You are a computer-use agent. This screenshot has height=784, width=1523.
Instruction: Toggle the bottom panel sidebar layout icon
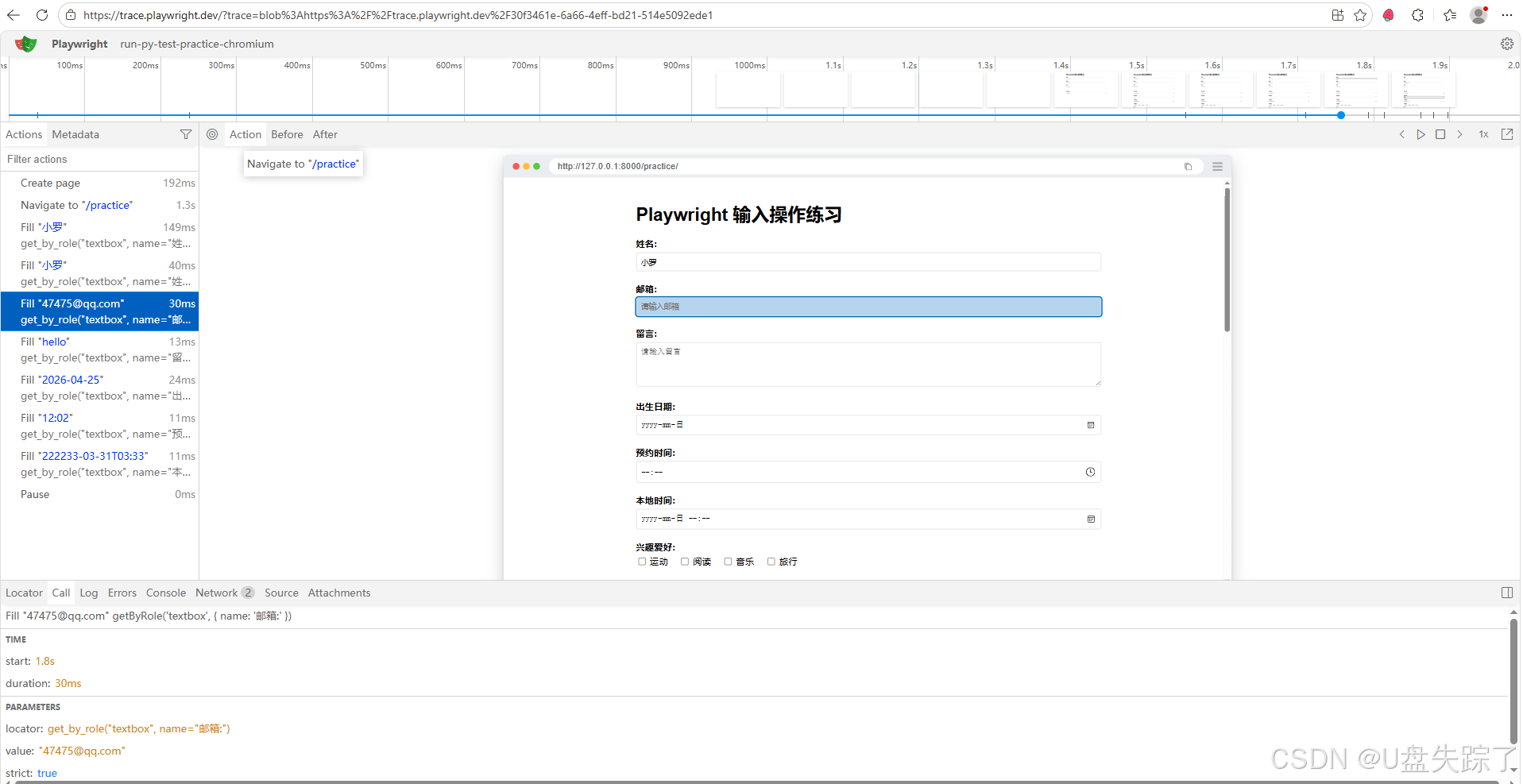click(x=1507, y=593)
